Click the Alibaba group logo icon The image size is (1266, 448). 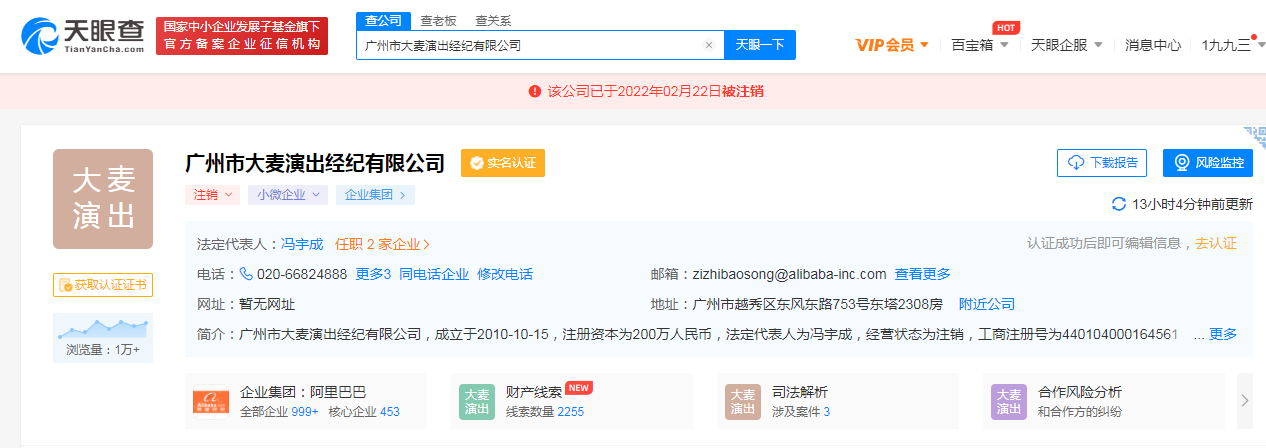tap(211, 402)
